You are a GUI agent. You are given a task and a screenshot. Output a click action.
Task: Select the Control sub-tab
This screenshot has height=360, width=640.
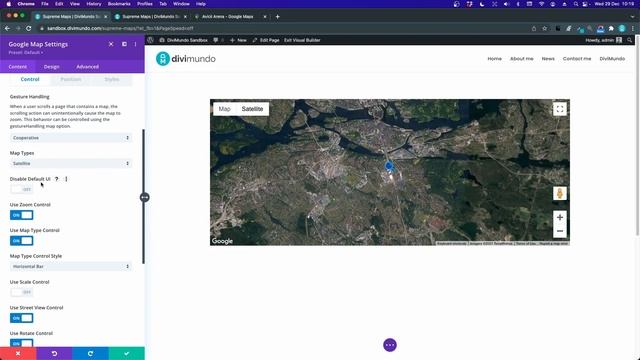(x=30, y=79)
